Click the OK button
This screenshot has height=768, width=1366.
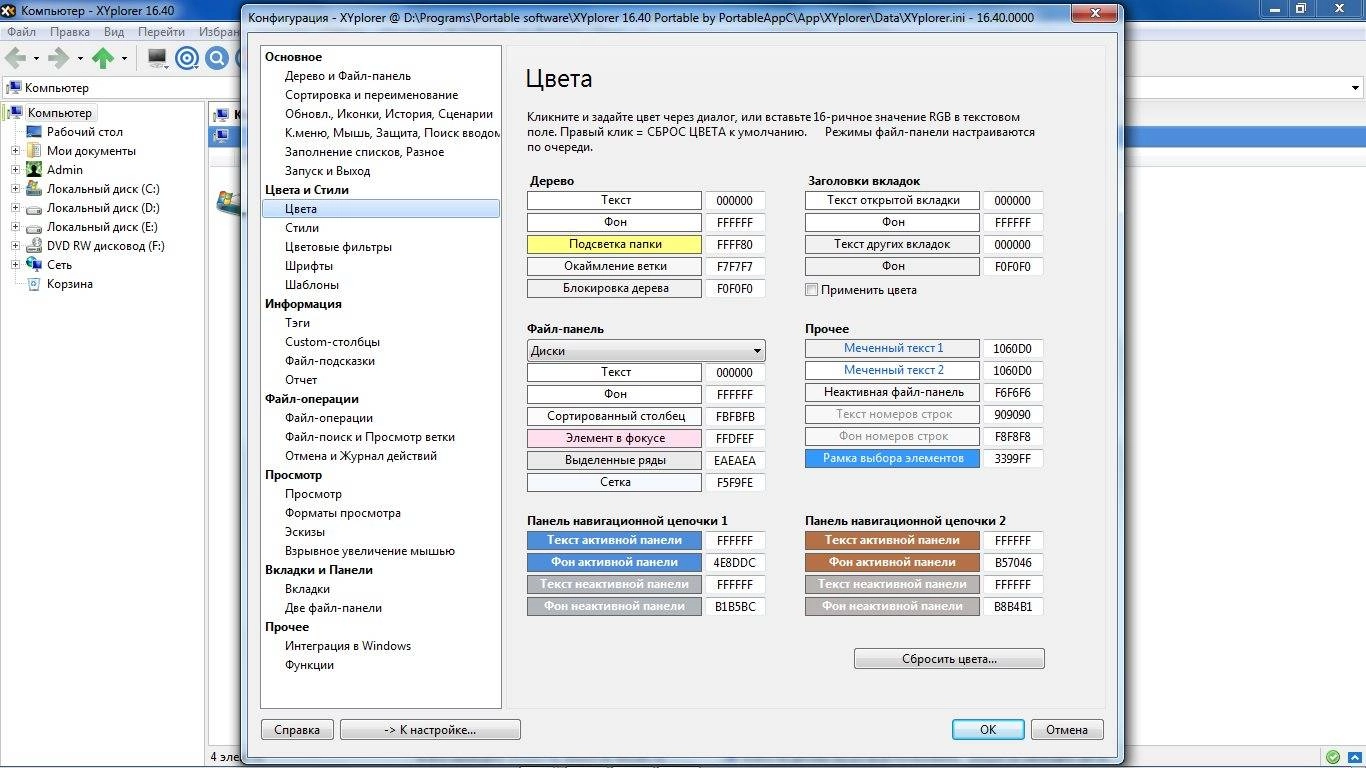988,729
